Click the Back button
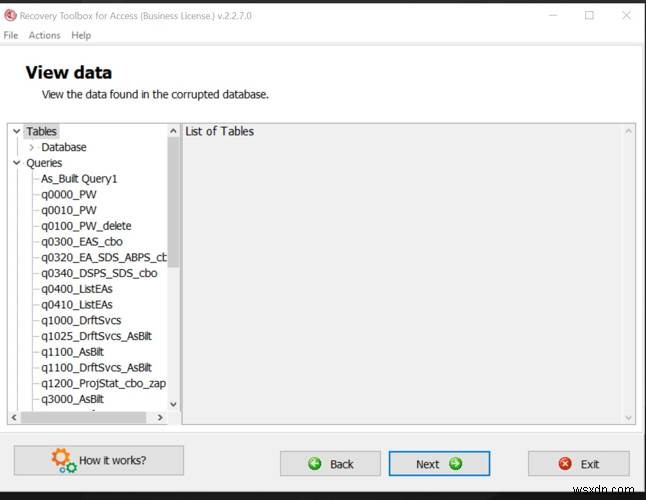This screenshot has width=646, height=500. coord(330,464)
